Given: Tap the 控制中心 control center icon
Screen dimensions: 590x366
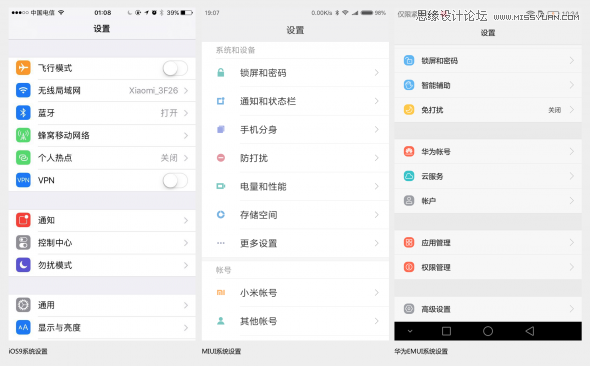Looking at the screenshot, I should tap(23, 243).
